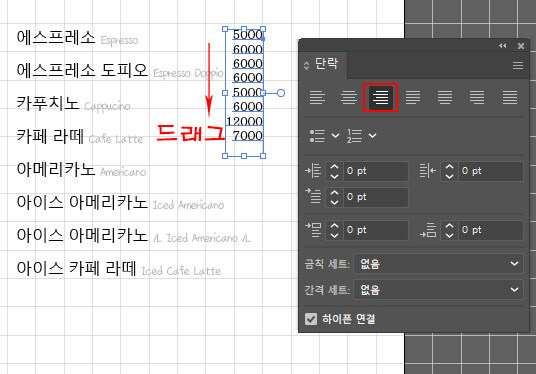This screenshot has height=374, width=536.
Task: Open the bullet list options arrow
Action: point(335,136)
